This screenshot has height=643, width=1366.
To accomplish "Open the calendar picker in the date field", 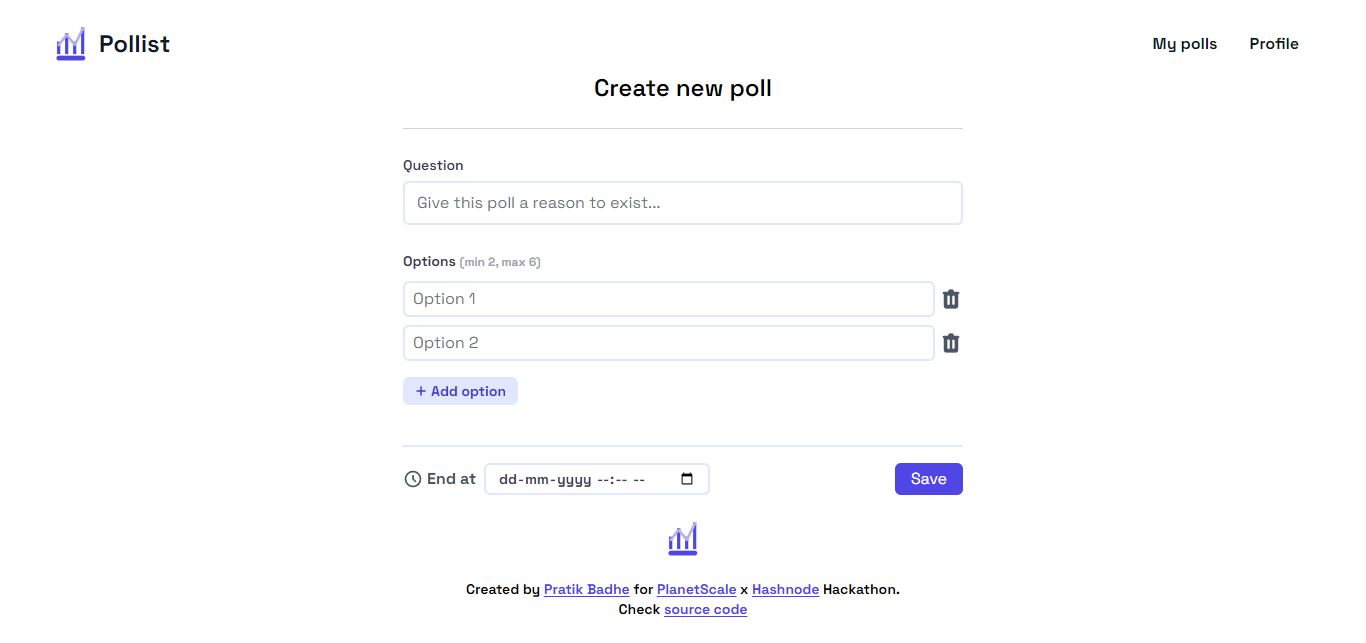I will 687,479.
